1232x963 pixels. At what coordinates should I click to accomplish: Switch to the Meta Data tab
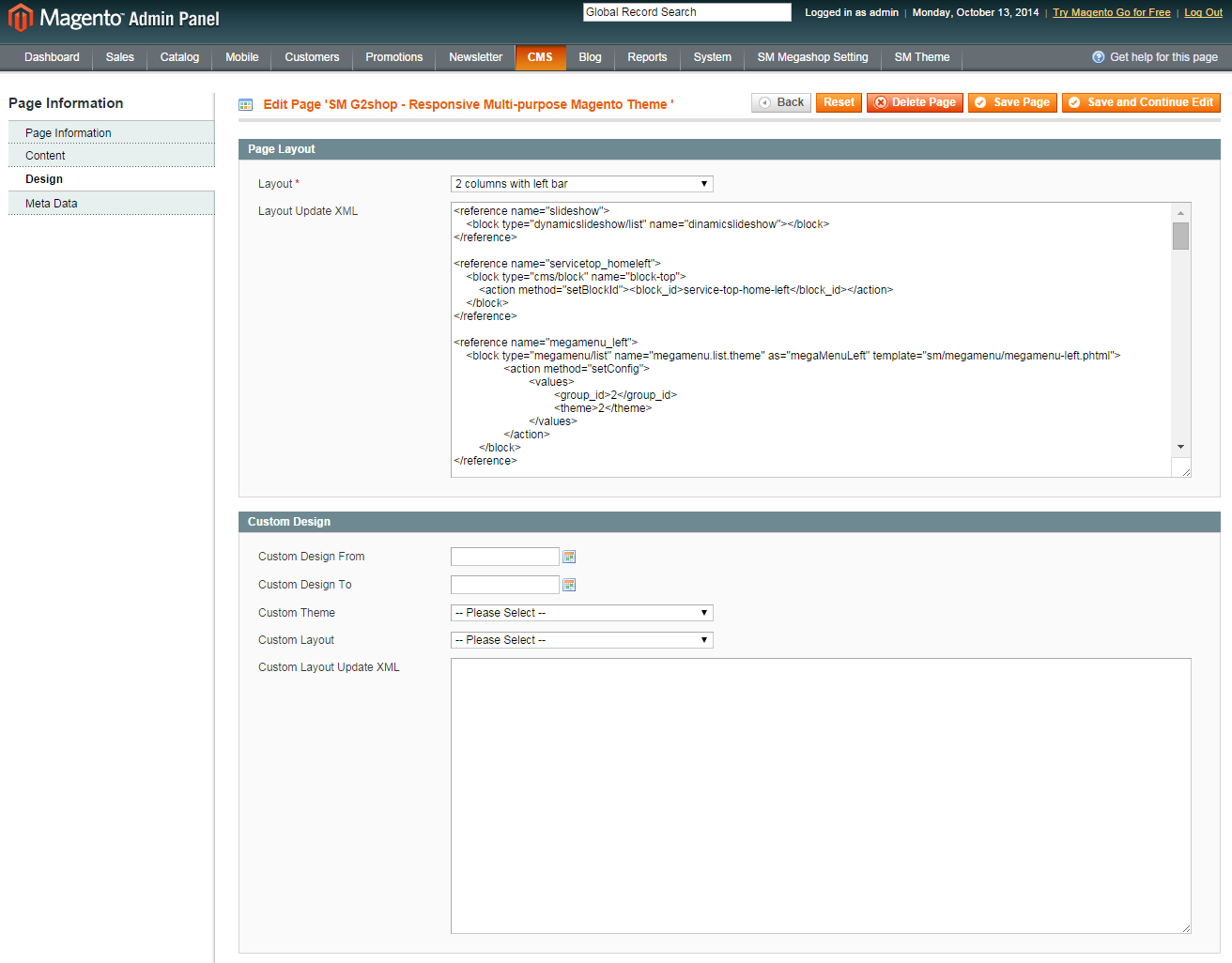click(x=112, y=204)
